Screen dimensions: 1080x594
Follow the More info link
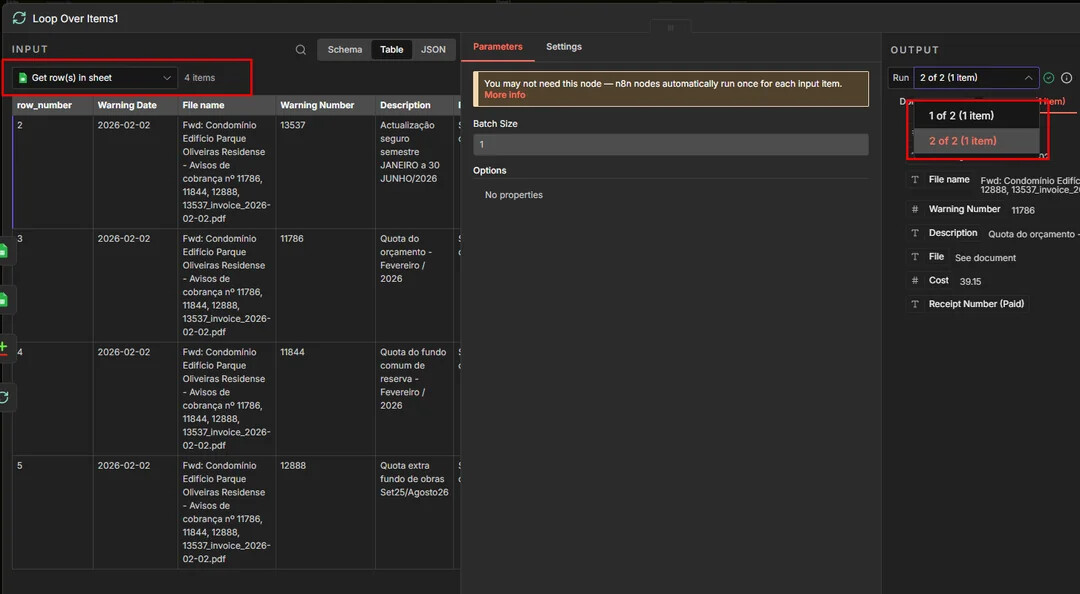(x=504, y=95)
